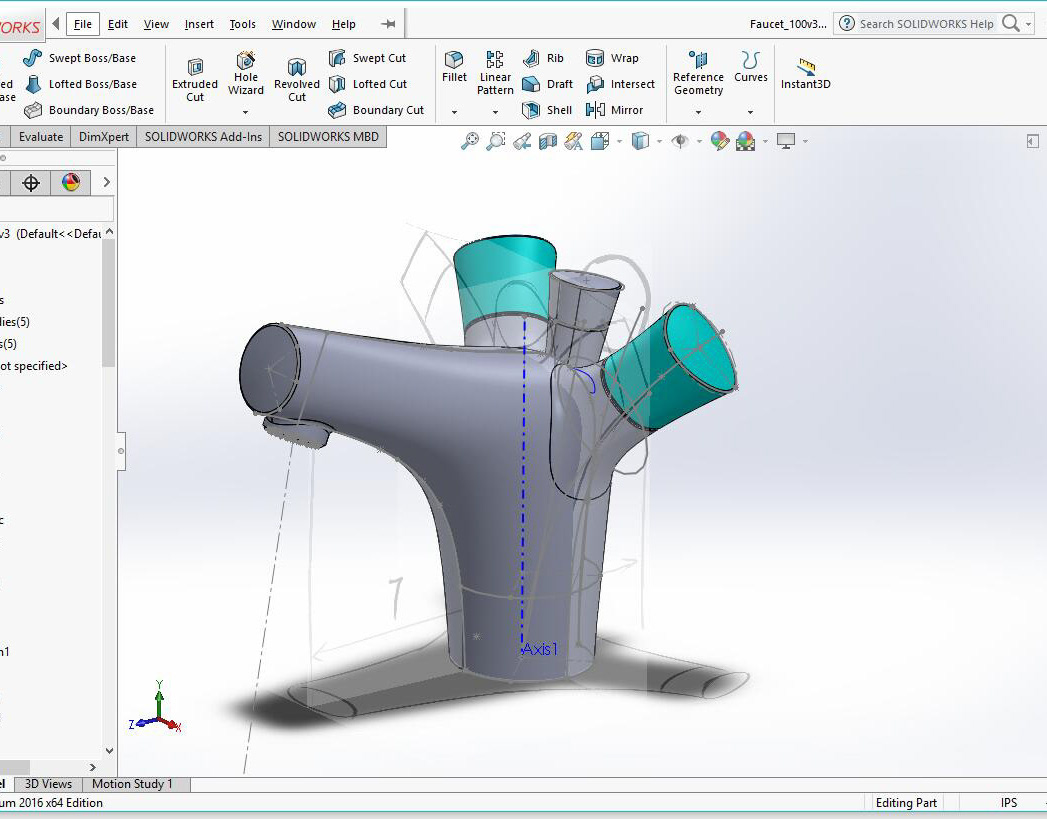Screen dimensions: 1047x819
Task: Expand the Linear Pattern dropdown arrow
Action: pos(495,112)
